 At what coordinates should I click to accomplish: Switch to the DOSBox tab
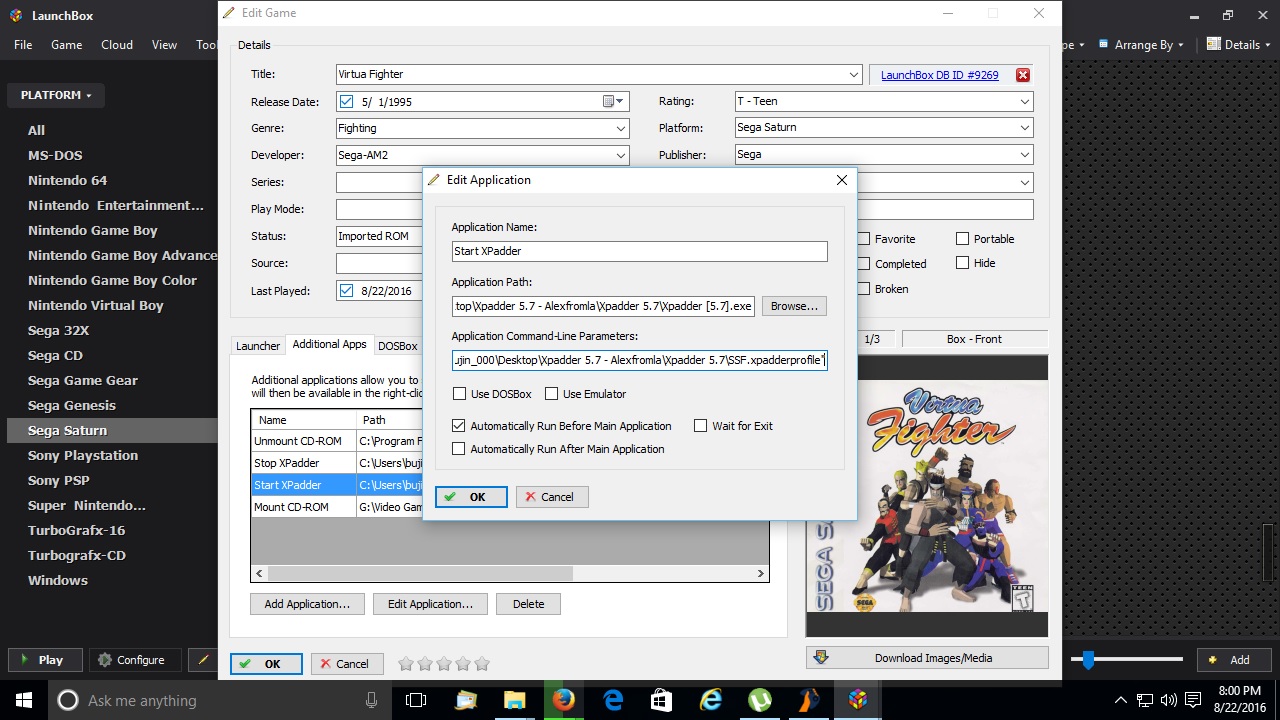[397, 346]
